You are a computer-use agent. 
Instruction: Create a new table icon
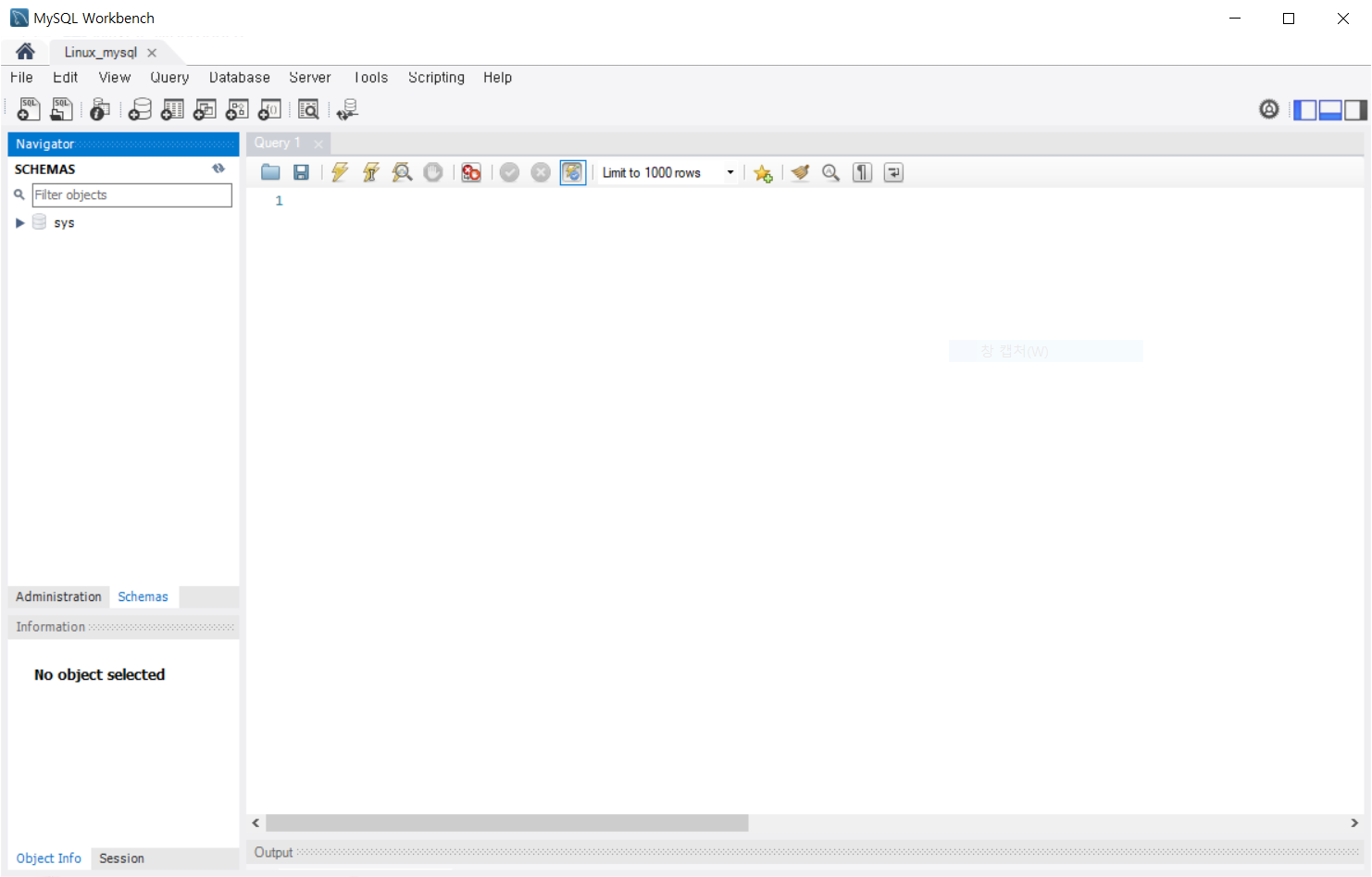pyautogui.click(x=172, y=109)
